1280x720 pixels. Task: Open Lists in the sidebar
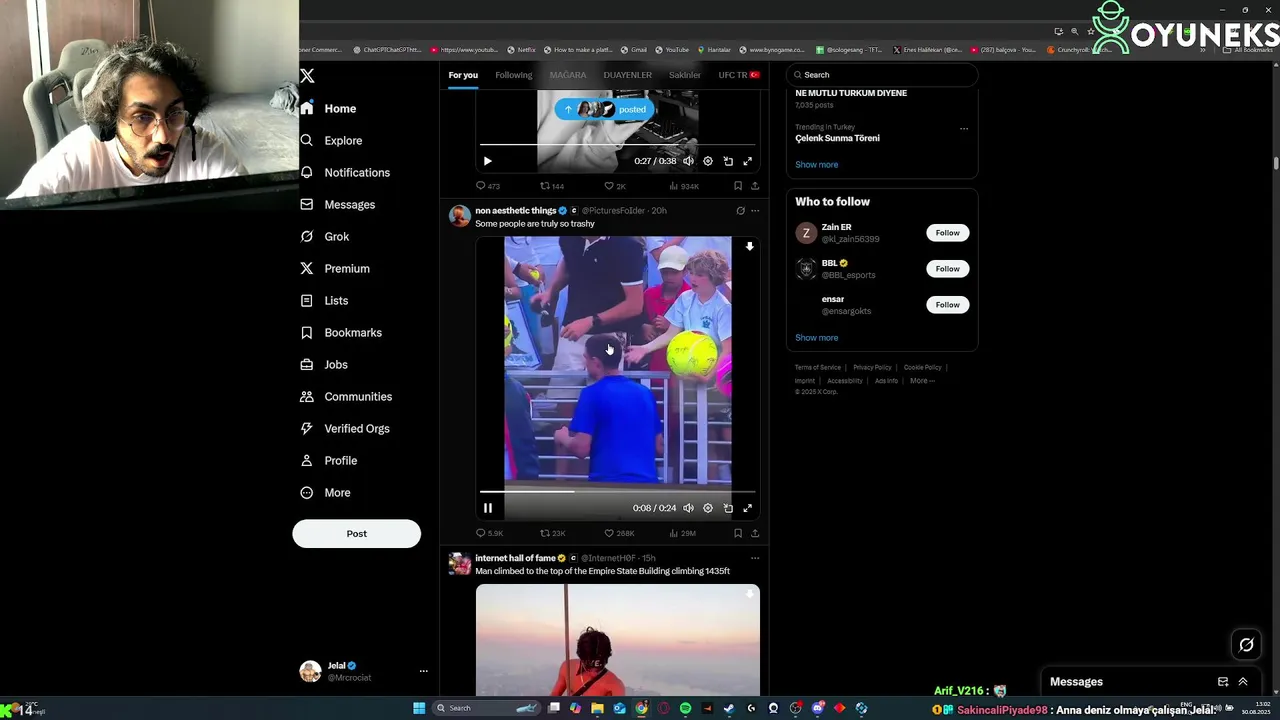point(324,300)
